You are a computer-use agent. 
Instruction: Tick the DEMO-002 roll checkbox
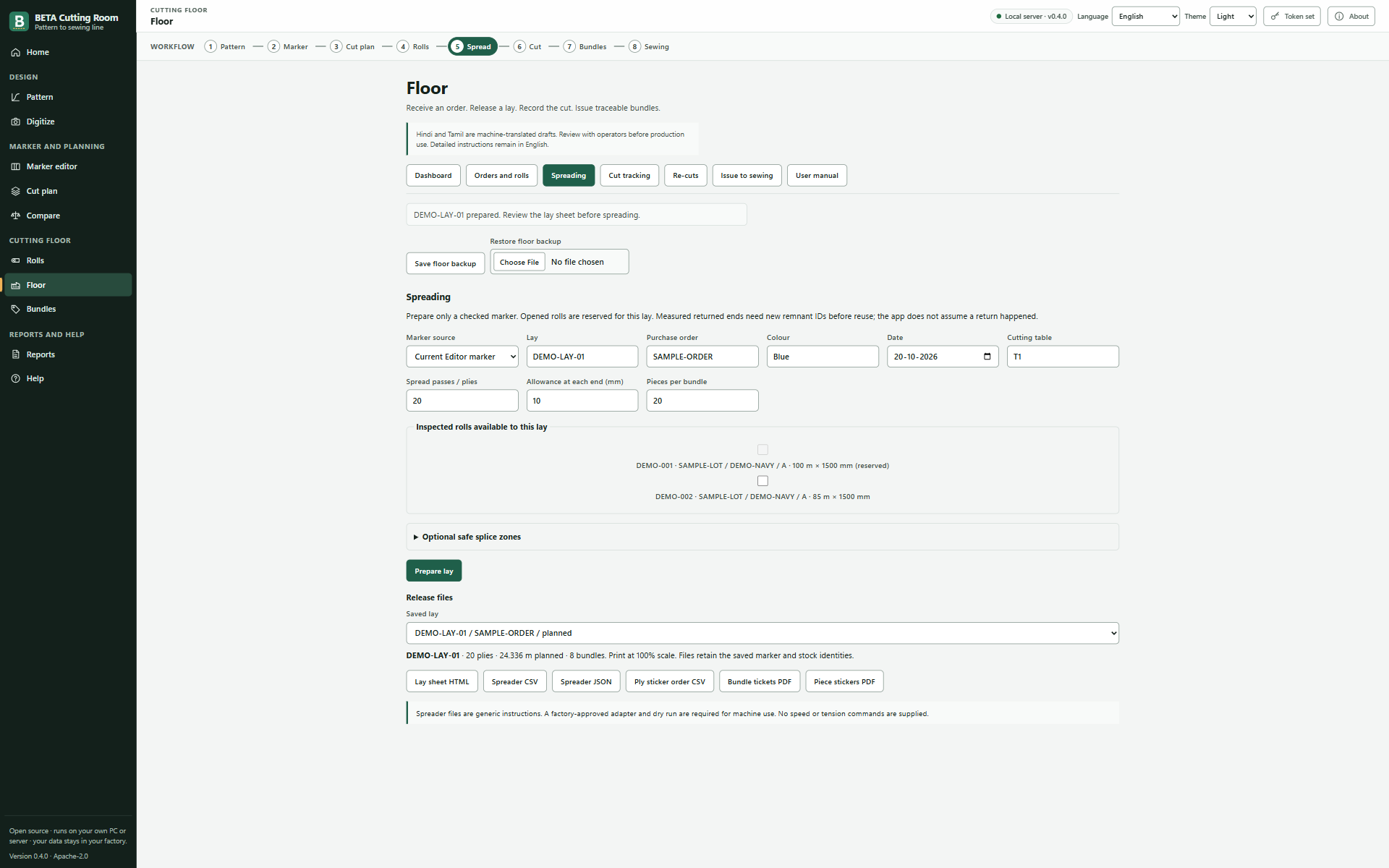point(763,481)
